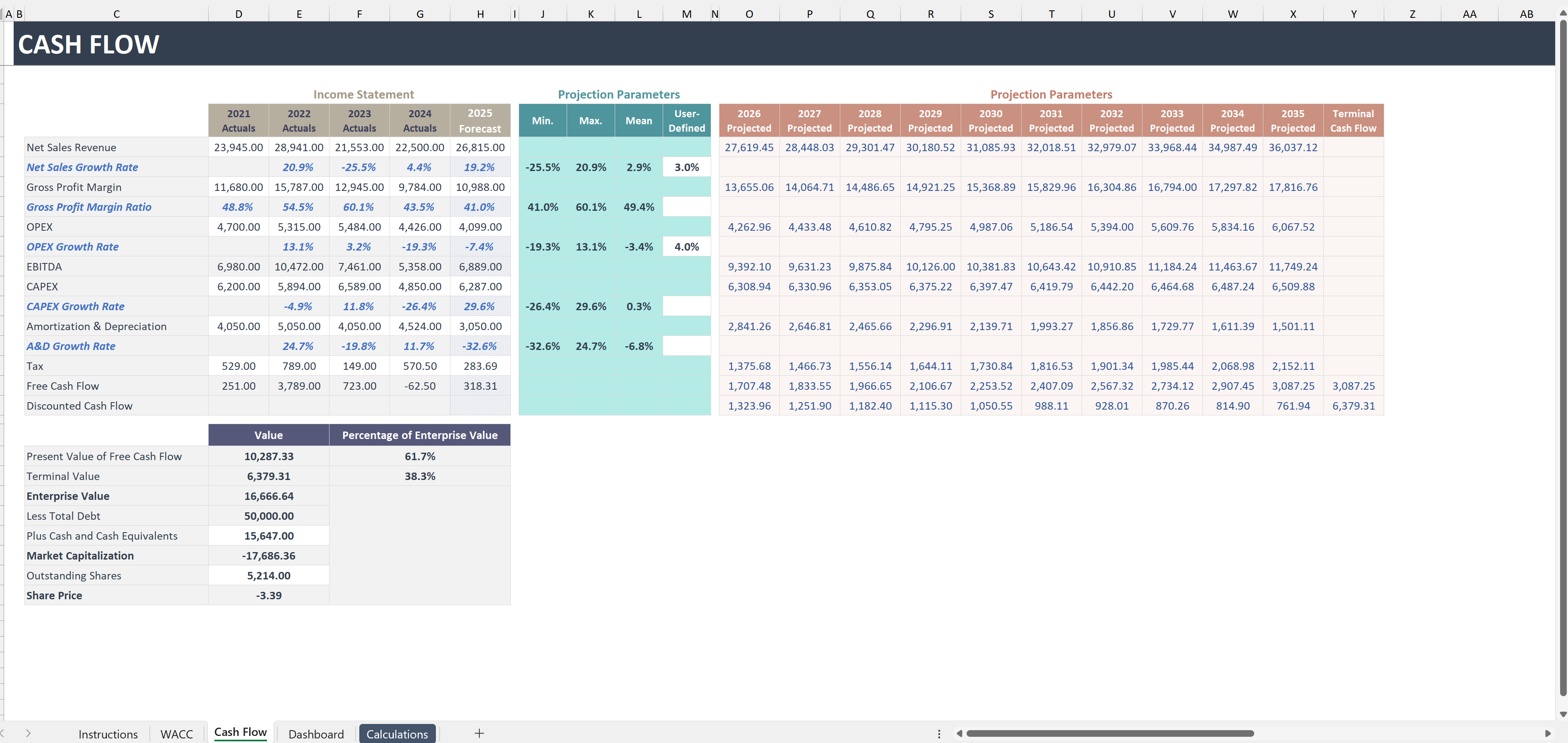This screenshot has height=743, width=1568.
Task: Click the right sheet navigation arrow
Action: click(x=28, y=733)
